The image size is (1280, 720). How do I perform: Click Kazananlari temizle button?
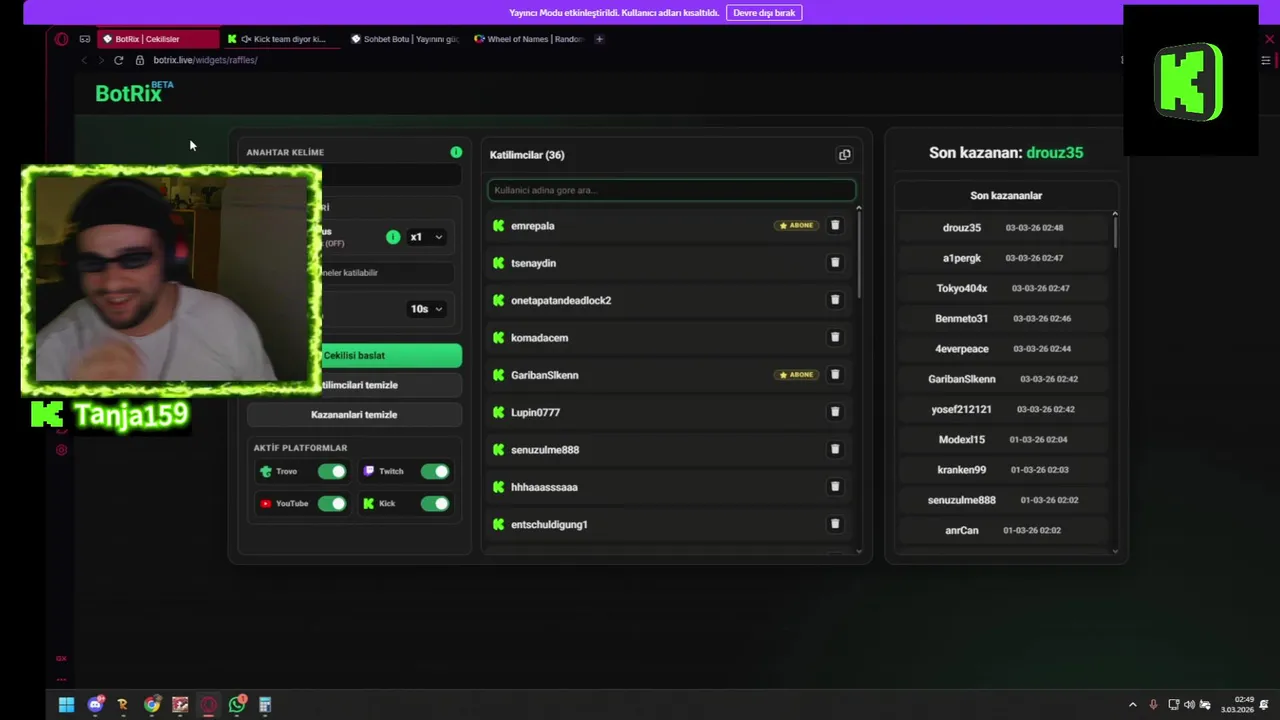[354, 414]
